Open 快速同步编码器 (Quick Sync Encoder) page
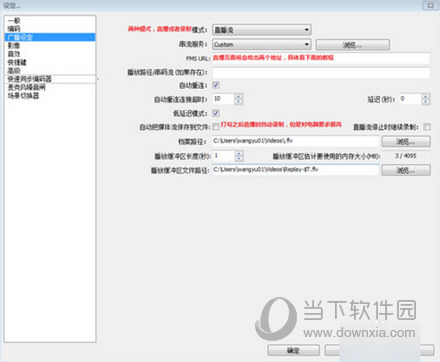 pos(30,79)
